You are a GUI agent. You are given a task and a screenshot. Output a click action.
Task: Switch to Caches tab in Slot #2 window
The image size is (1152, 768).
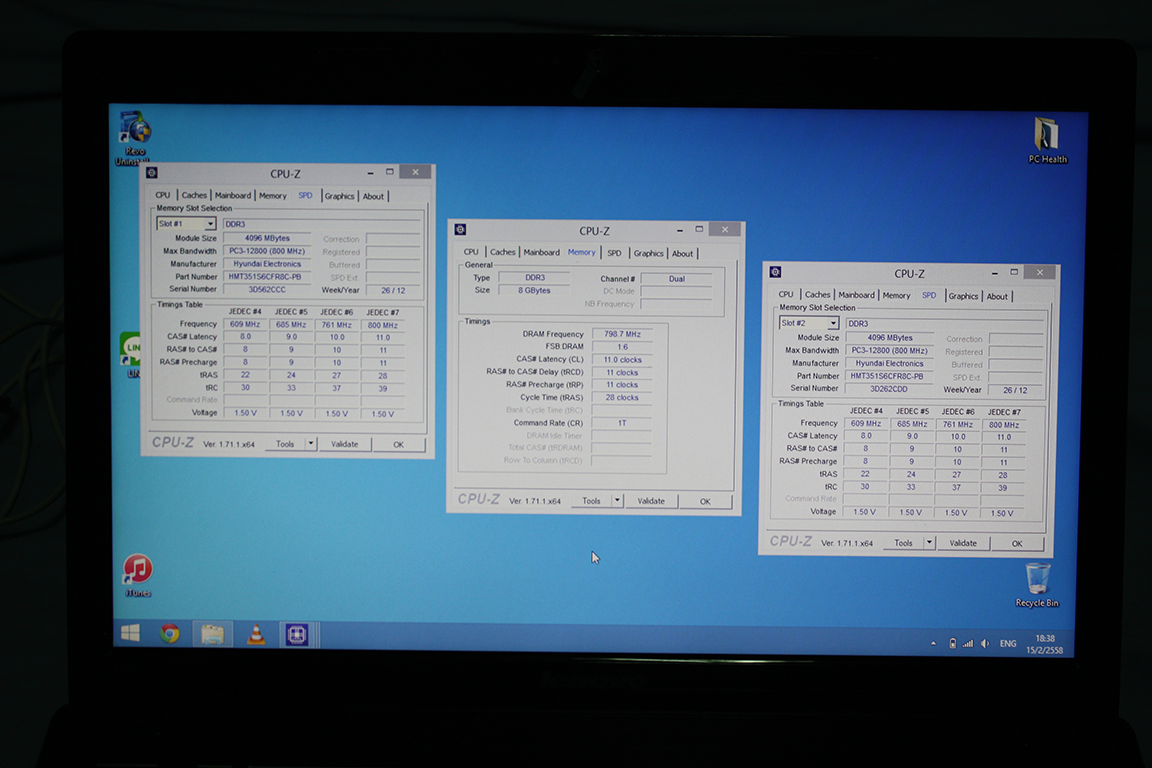tap(817, 295)
